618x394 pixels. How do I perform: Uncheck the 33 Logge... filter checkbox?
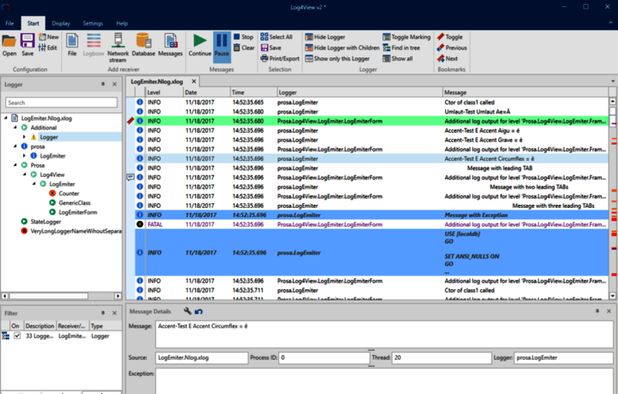point(17,336)
